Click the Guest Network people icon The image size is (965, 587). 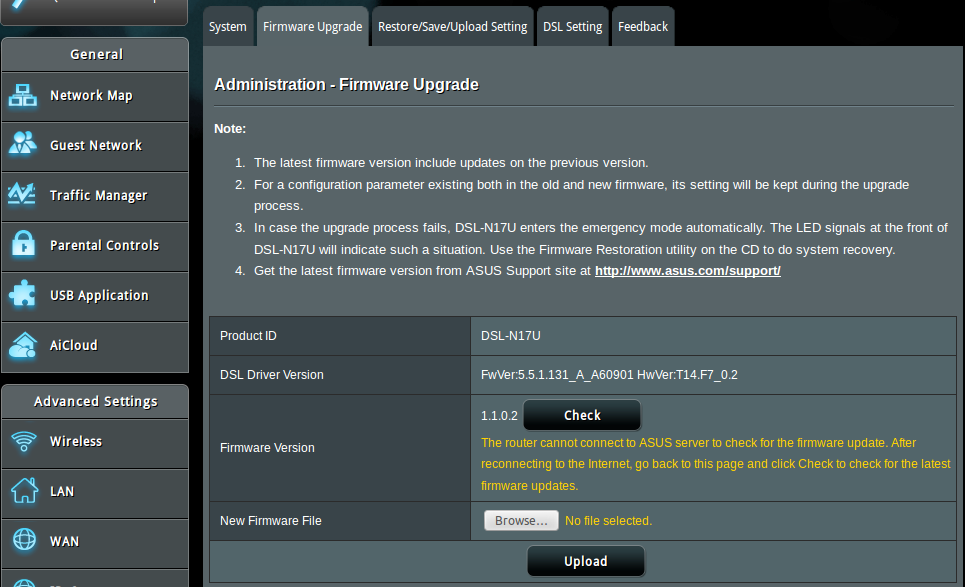(23, 143)
